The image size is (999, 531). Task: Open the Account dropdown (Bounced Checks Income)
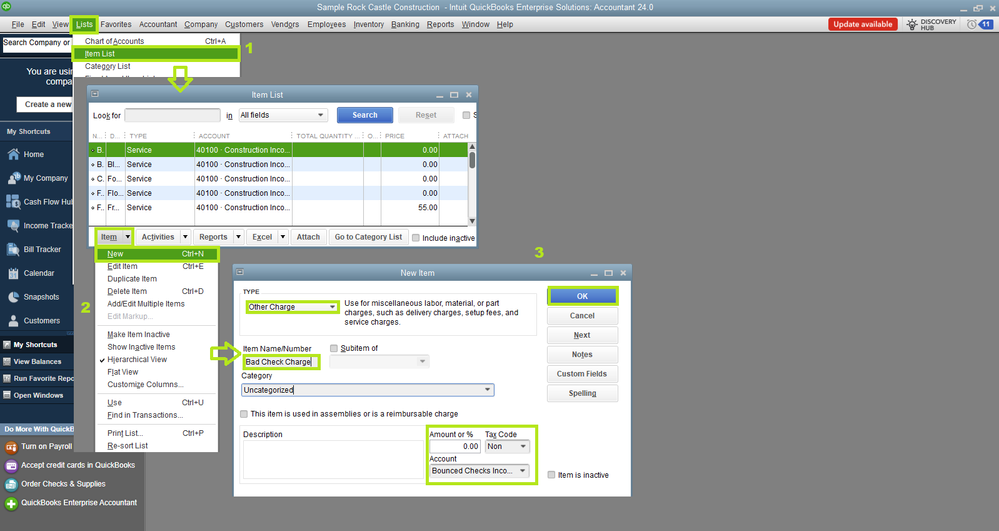click(x=479, y=471)
